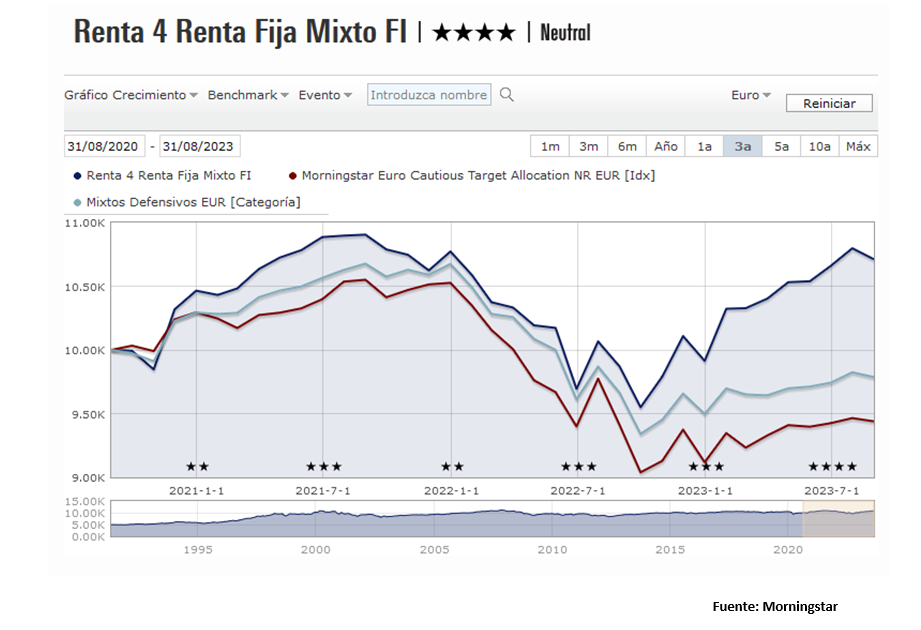Click the Morningstar Euro Cautious Target Allocation legend label
The height and width of the screenshot is (630, 921).
pyautogui.click(x=478, y=176)
